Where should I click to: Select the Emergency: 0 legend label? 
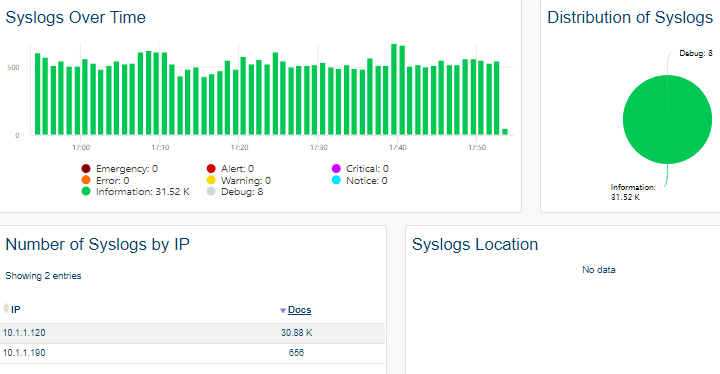[127, 169]
